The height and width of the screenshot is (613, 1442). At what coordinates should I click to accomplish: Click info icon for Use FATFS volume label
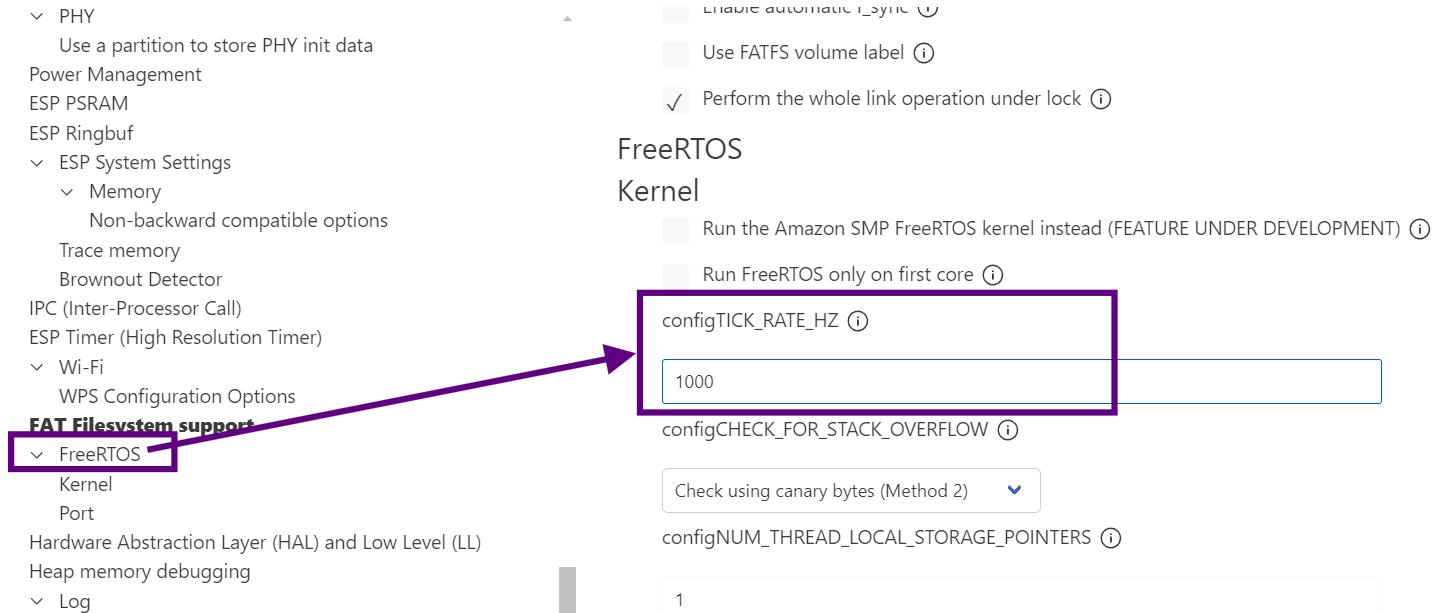pyautogui.click(x=924, y=53)
